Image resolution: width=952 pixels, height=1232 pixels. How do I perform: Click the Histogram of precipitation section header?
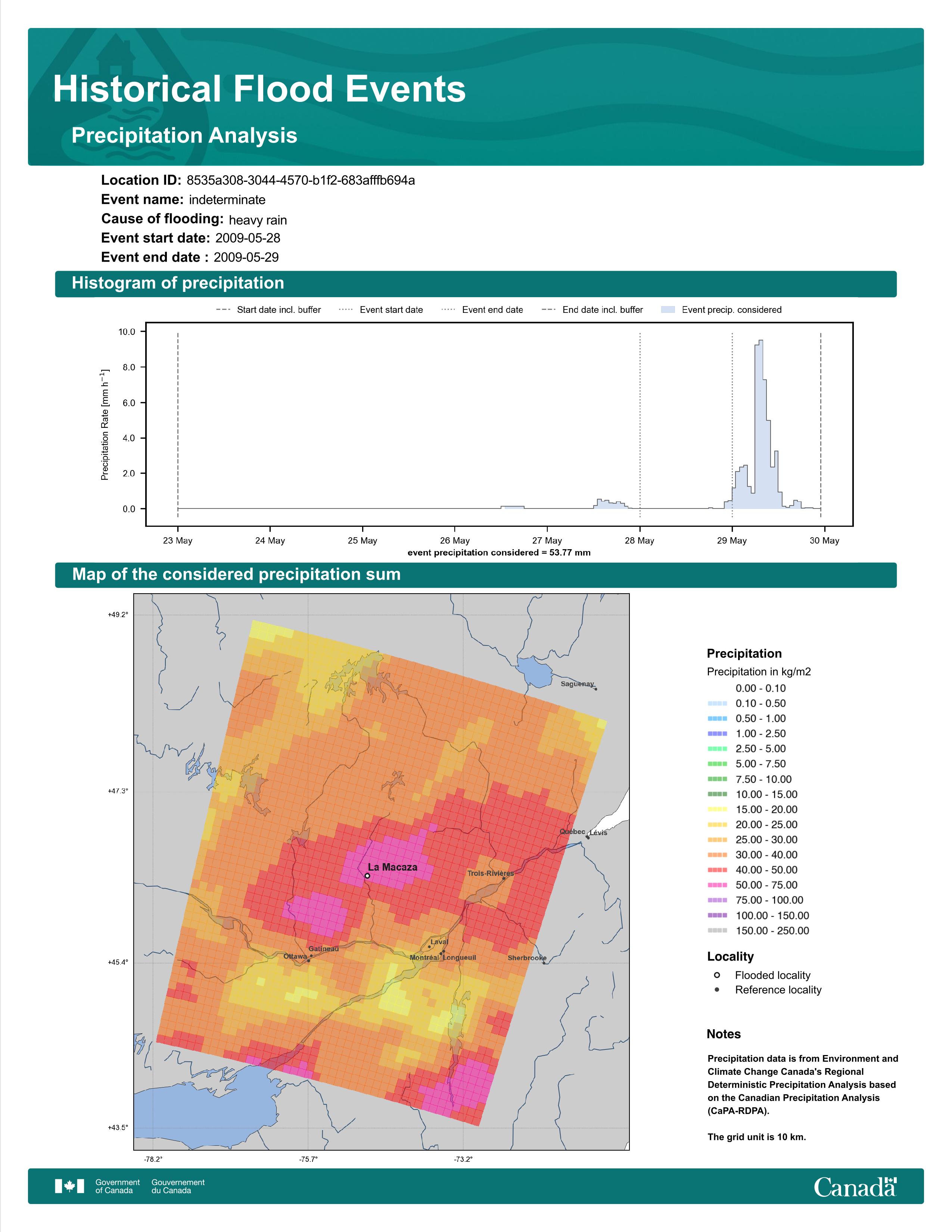pos(178,283)
